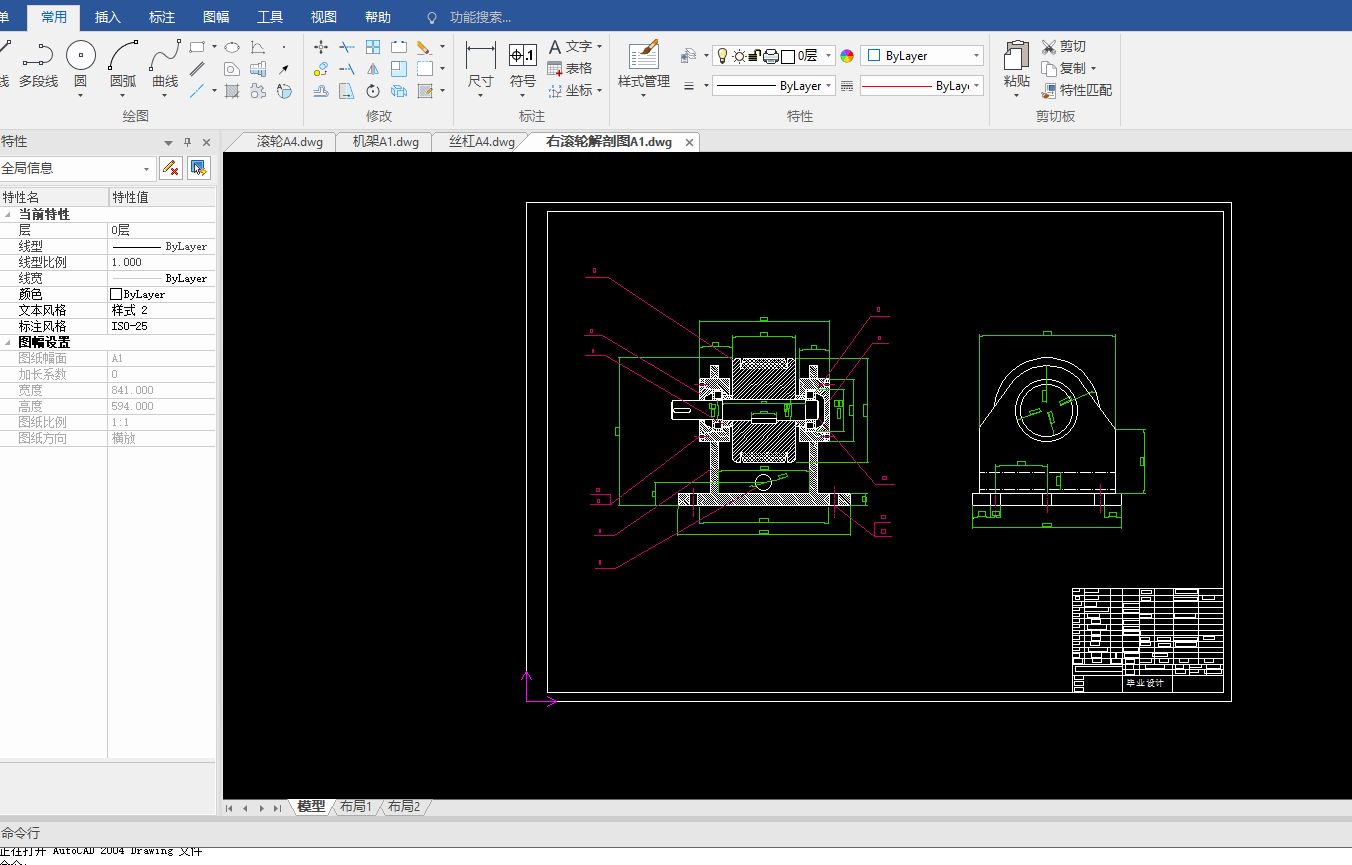
Task: Collapse the 当前特性 section
Action: 8,214
